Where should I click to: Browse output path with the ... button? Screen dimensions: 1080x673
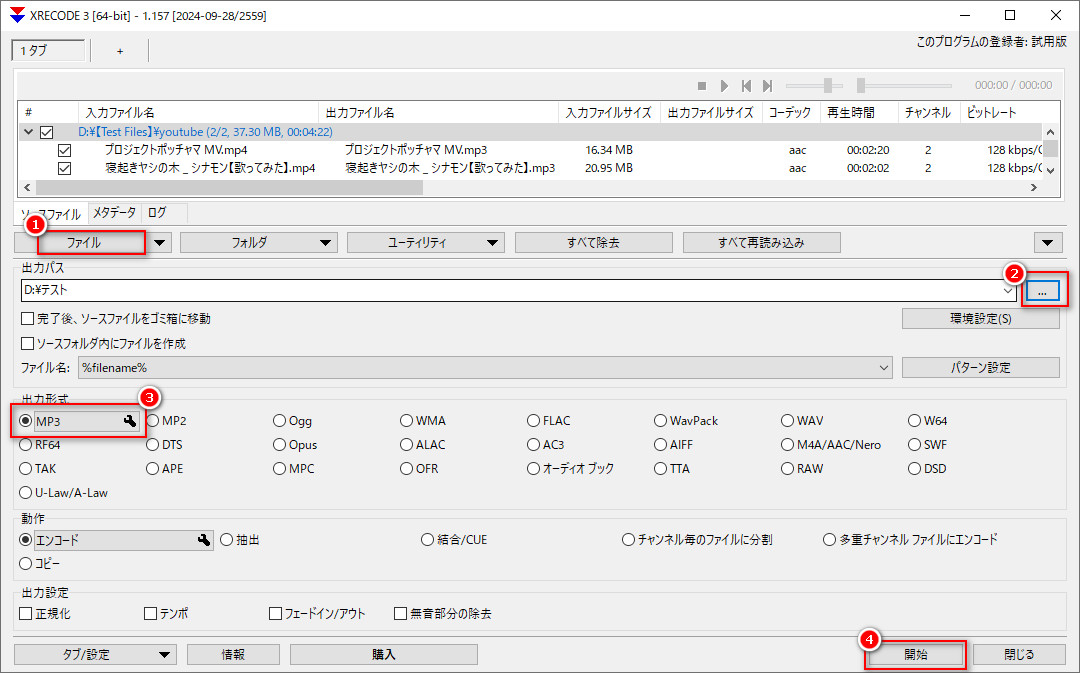point(1042,290)
